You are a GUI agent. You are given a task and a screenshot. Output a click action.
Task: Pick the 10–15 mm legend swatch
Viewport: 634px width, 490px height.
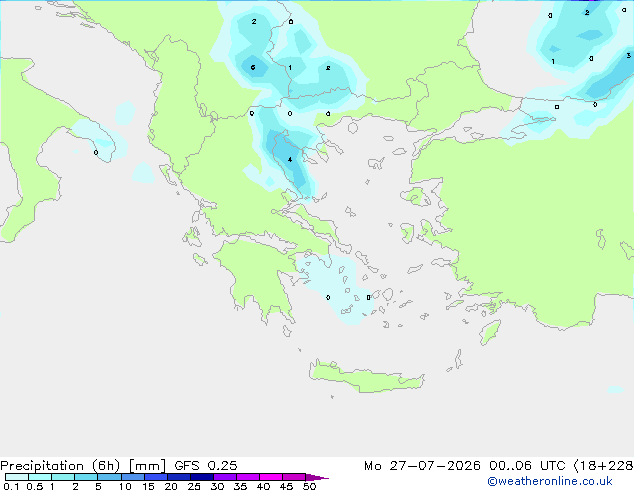tap(132, 477)
